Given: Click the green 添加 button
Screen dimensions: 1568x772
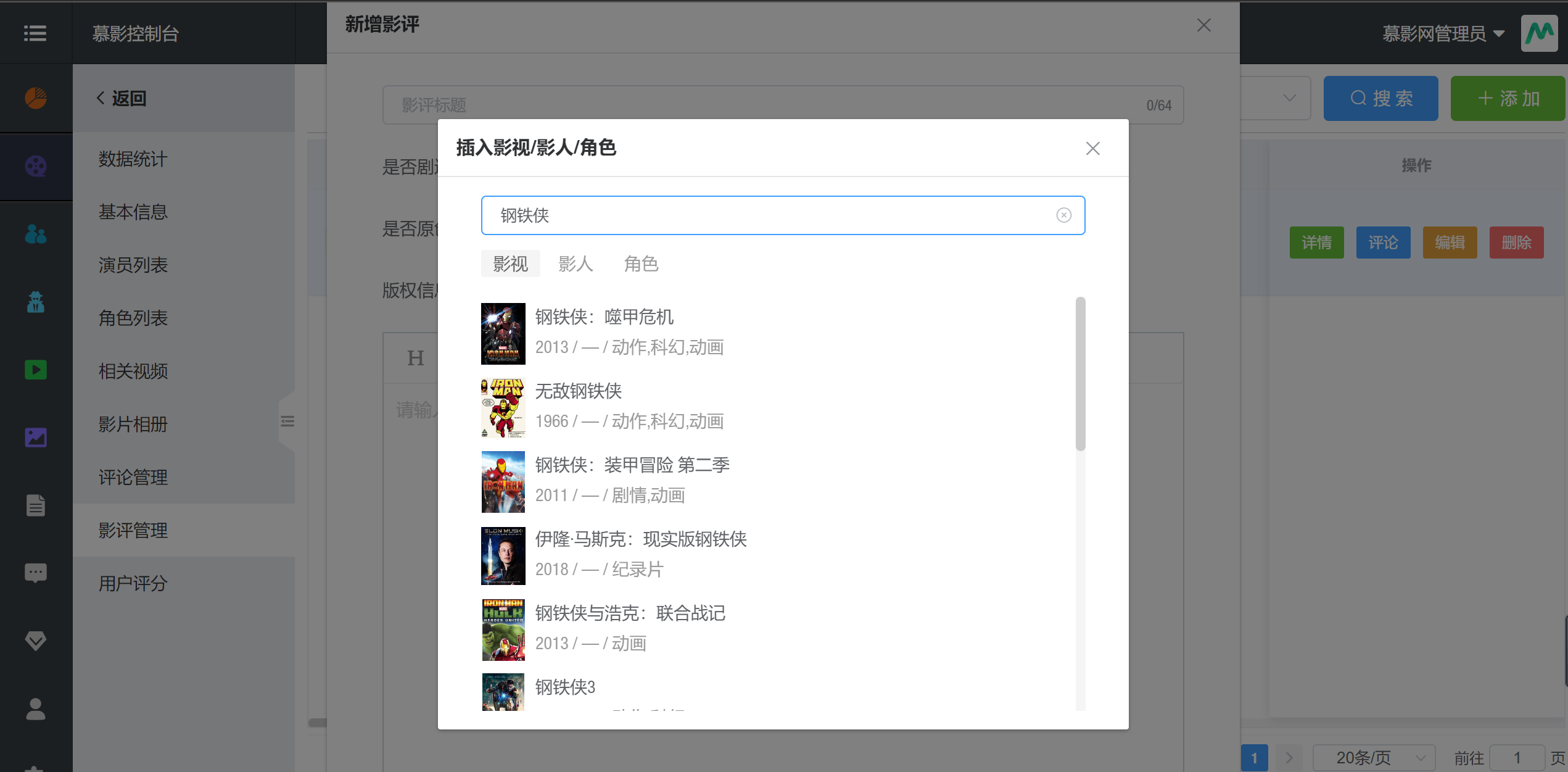Looking at the screenshot, I should (1508, 98).
